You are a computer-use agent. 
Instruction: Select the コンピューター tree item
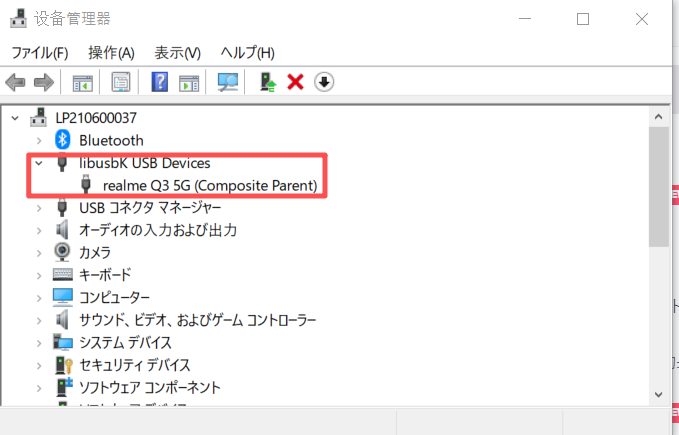coord(114,298)
